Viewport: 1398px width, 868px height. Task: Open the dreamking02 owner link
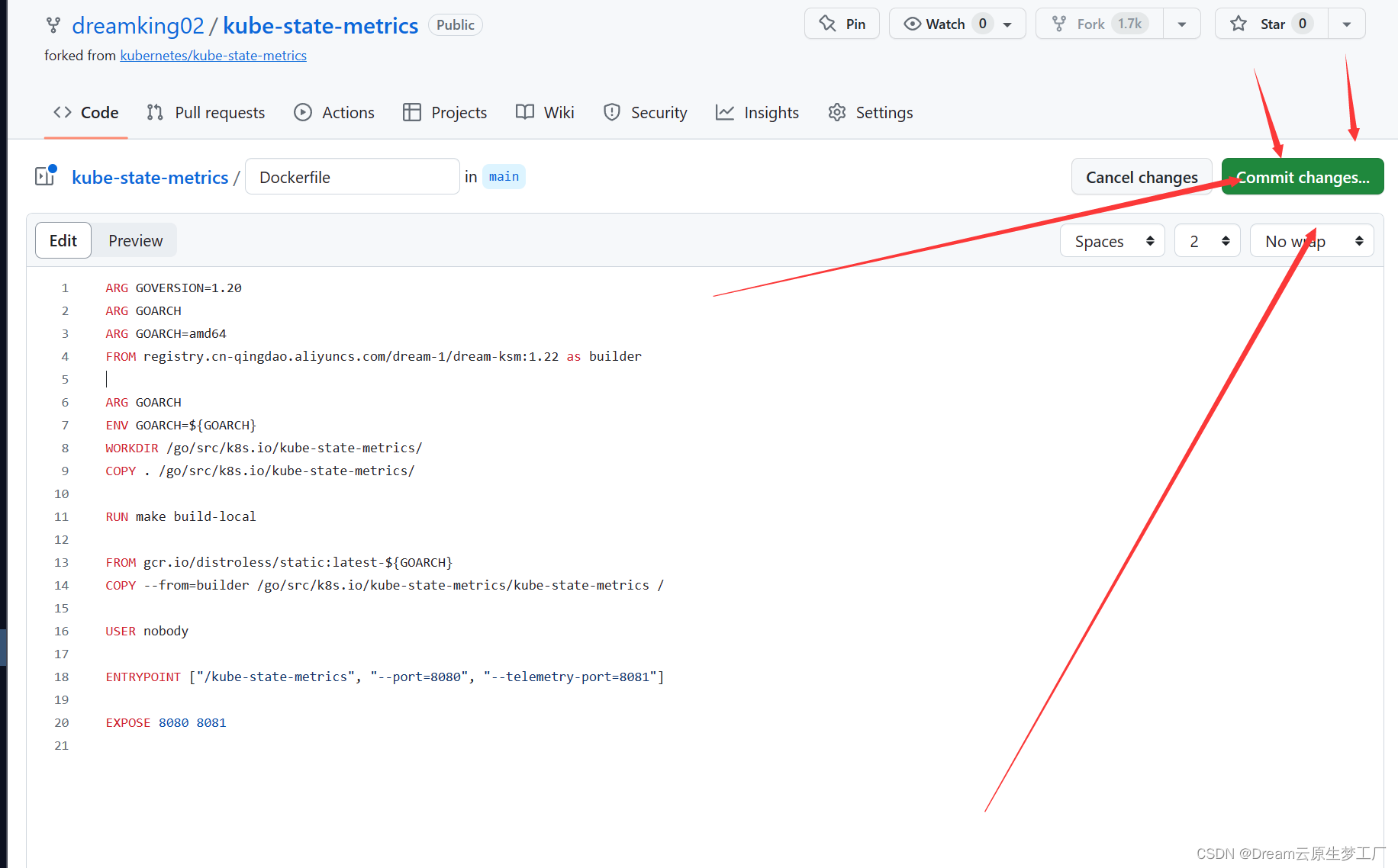point(138,25)
